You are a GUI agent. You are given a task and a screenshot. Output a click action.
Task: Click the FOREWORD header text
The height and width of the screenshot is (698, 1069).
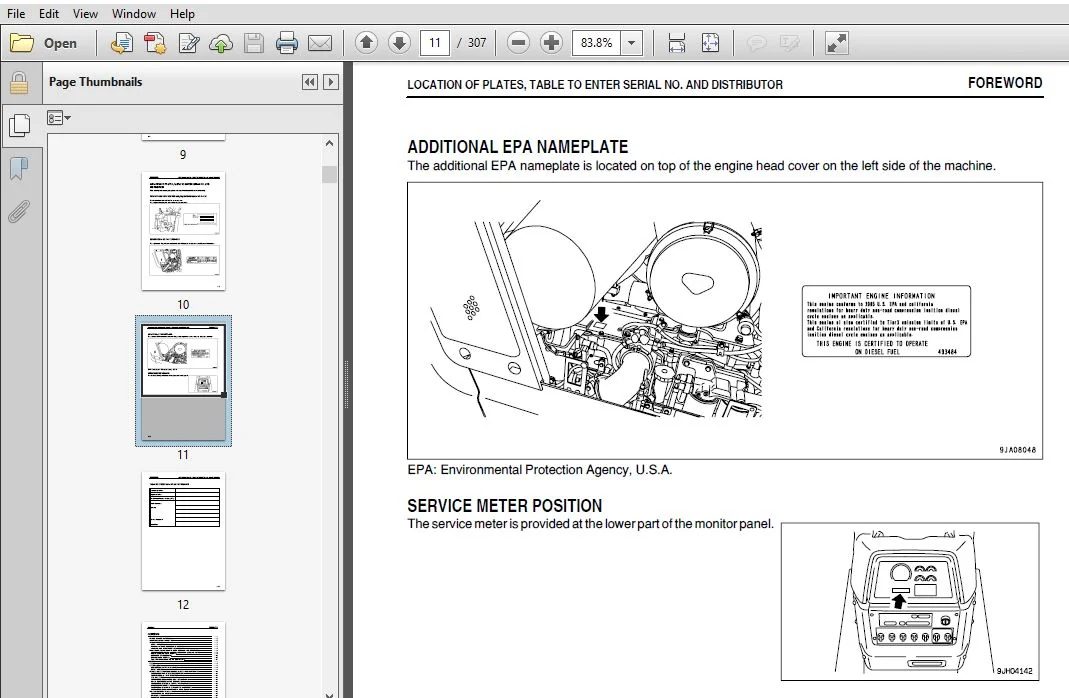pyautogui.click(x=1005, y=82)
